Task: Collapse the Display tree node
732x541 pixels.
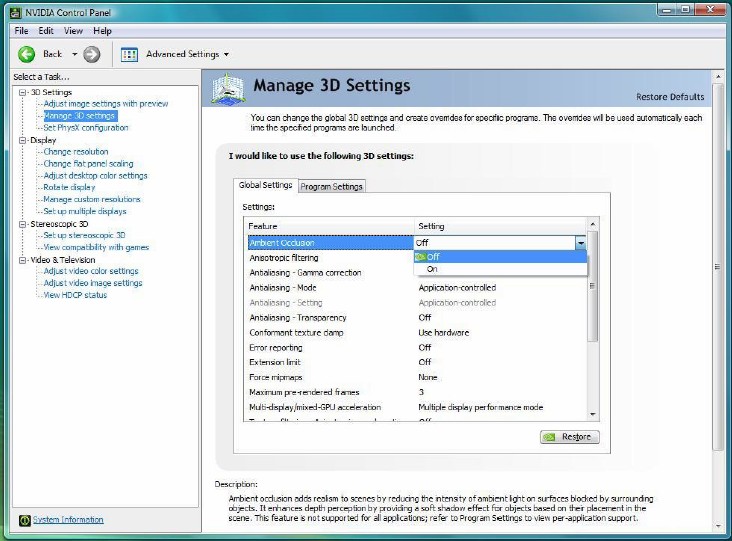Action: coord(22,140)
